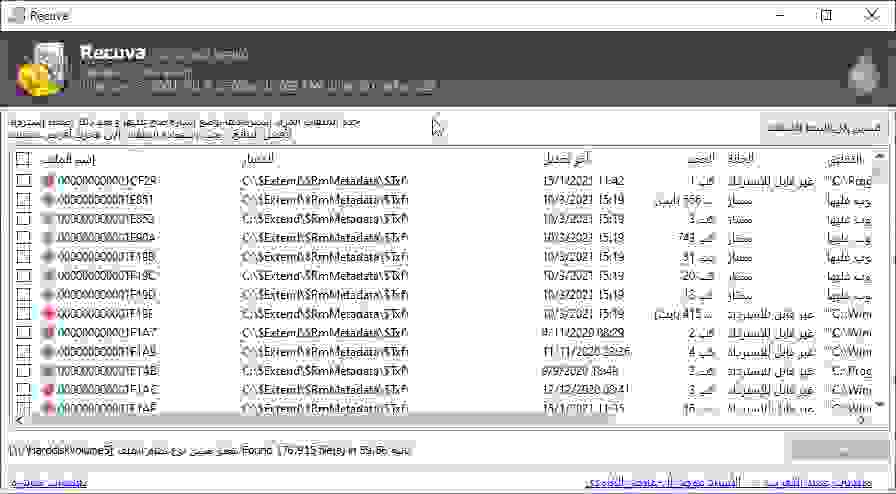Screen dimensions: 896x494
Task: Click the vertical scrollbar down arrow
Action: (x=880, y=405)
